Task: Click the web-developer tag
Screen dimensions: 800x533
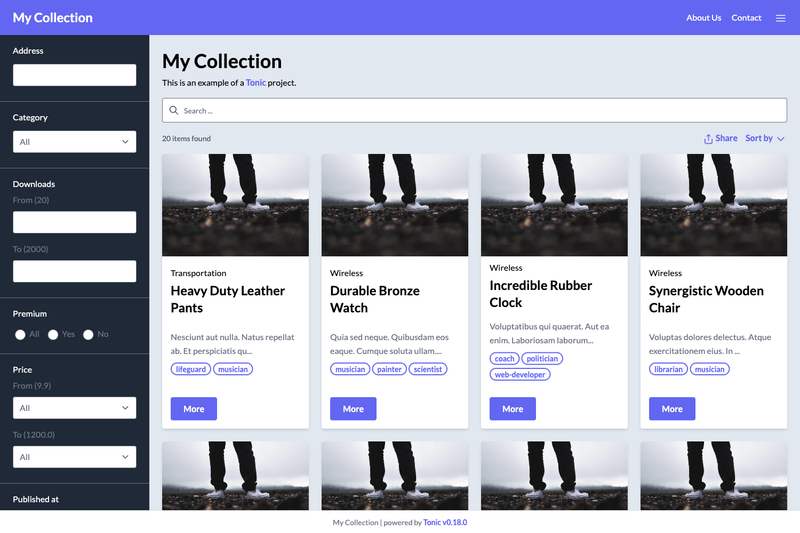Action: (x=520, y=374)
